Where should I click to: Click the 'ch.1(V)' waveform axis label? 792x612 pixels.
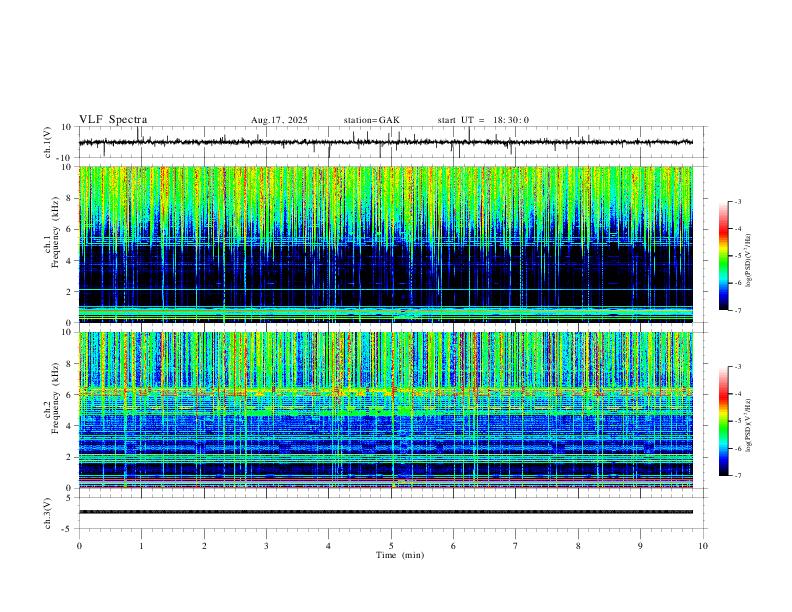pos(48,142)
